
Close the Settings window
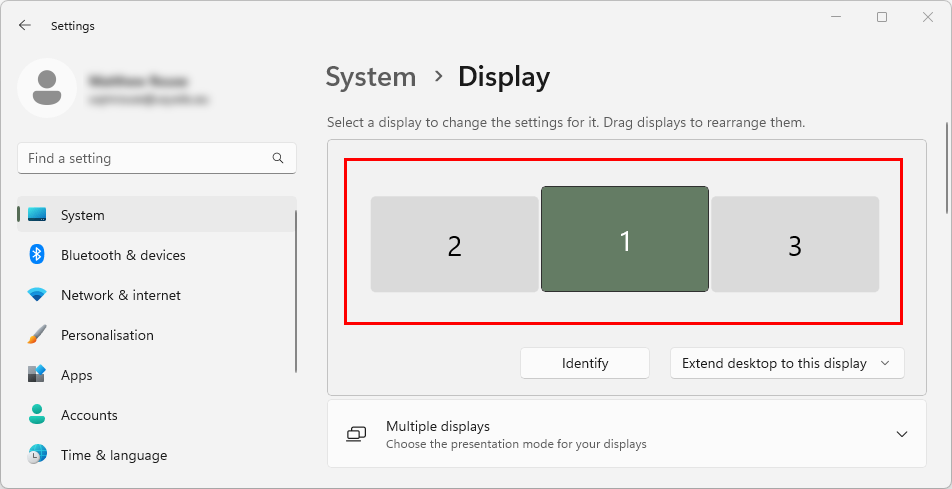pyautogui.click(x=927, y=18)
